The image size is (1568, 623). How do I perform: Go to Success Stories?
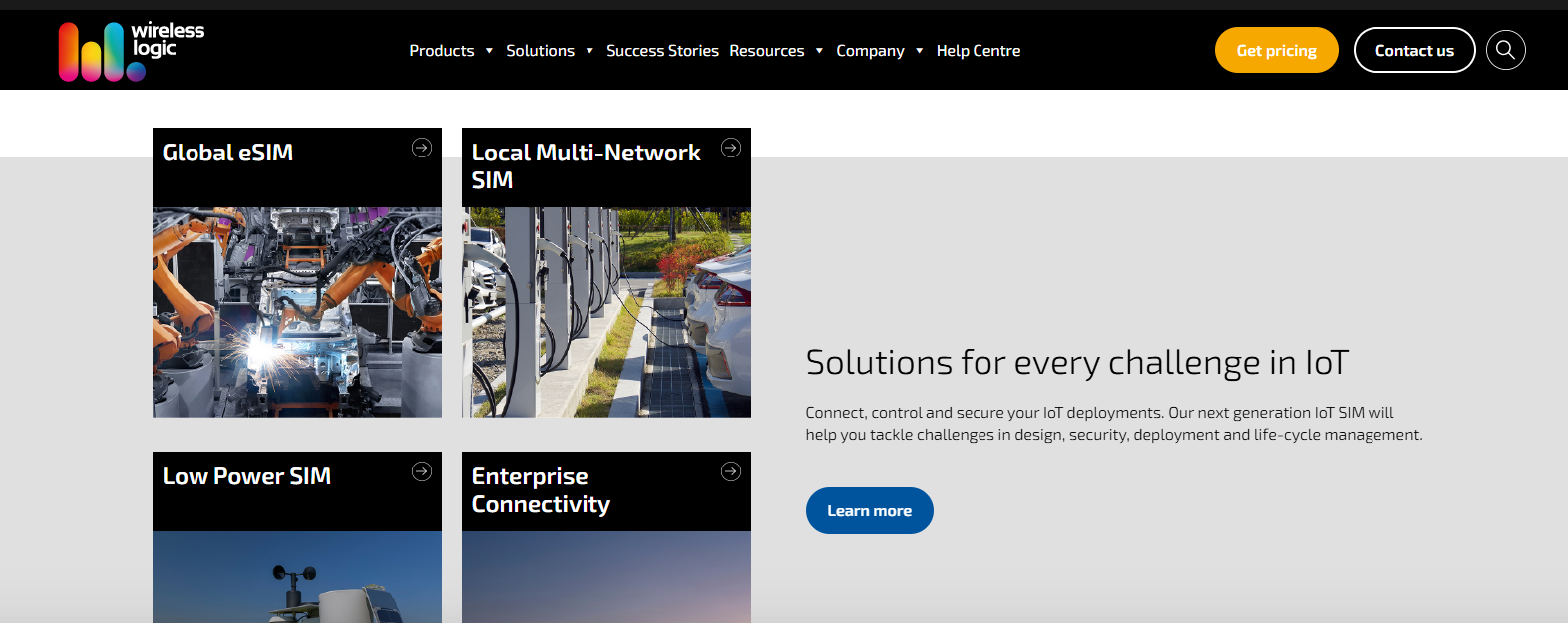click(662, 51)
